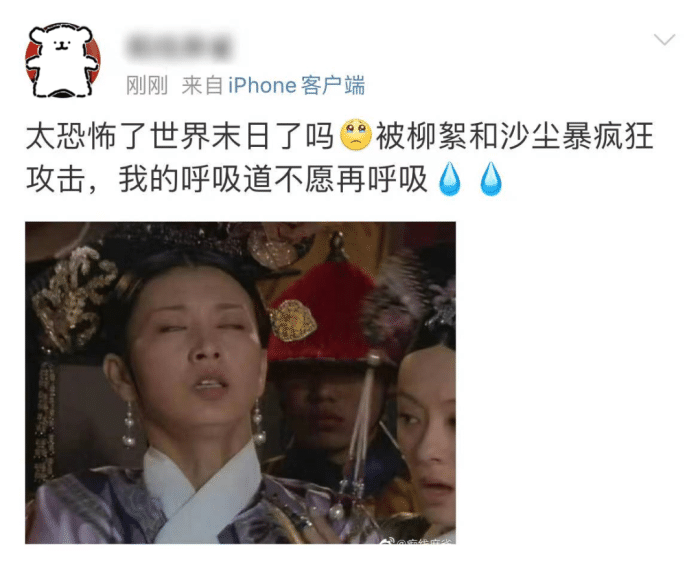Click the pearl earring in the image
Viewport: 700px width, 565px height.
[129, 424]
